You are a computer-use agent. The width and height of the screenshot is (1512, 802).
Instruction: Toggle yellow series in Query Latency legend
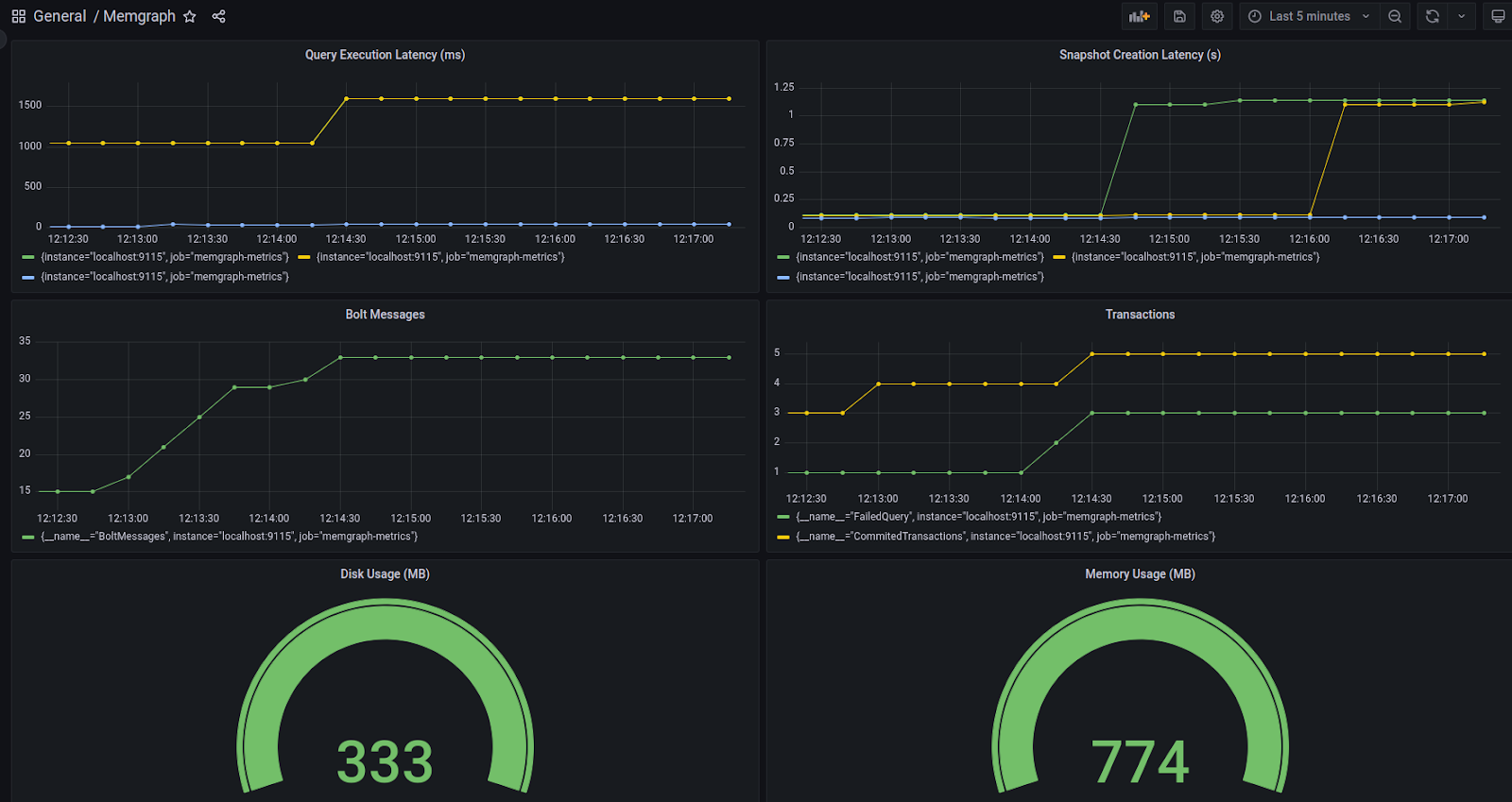coord(440,257)
